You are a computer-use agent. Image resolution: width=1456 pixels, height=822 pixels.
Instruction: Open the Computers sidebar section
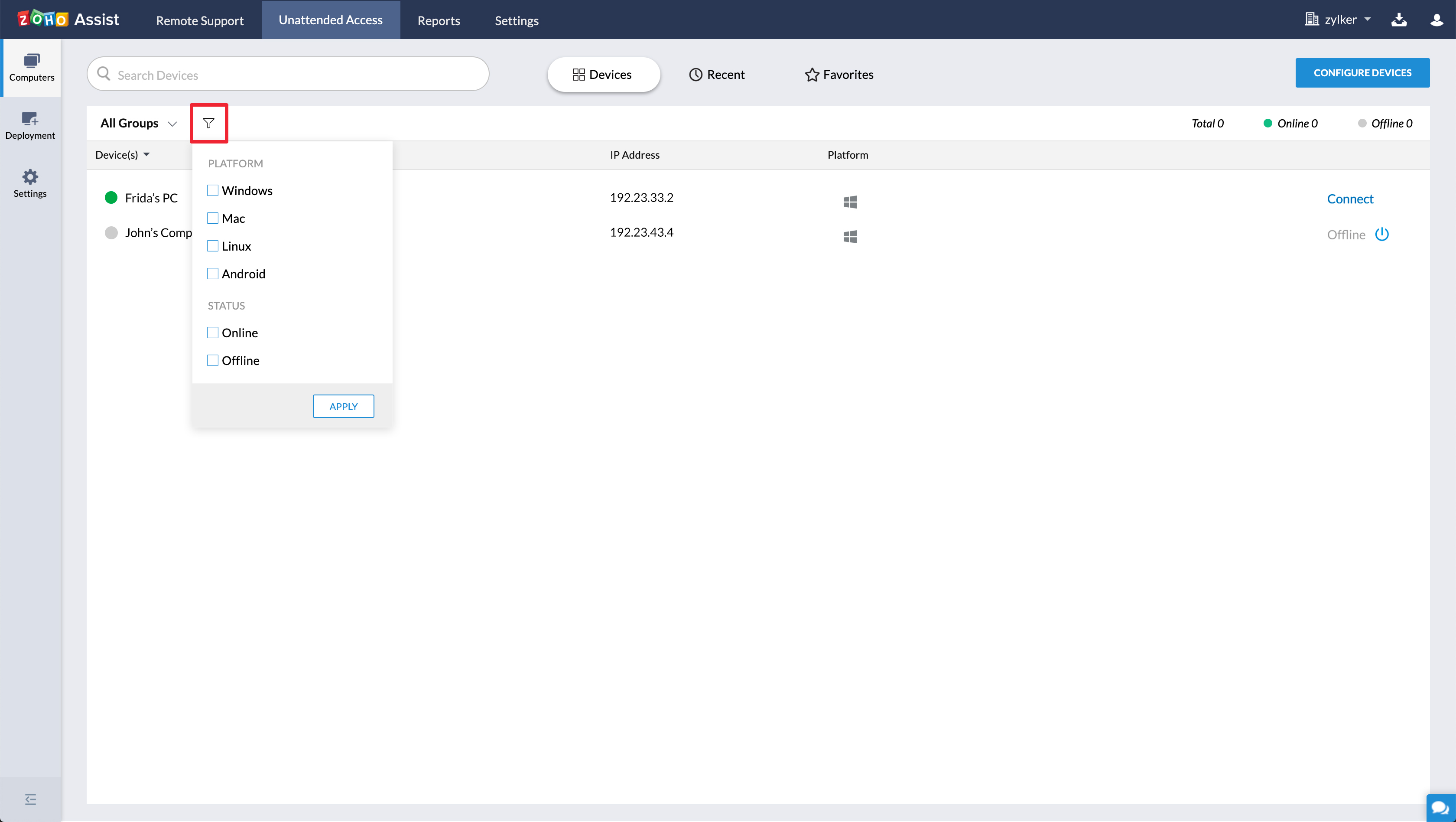(31, 67)
